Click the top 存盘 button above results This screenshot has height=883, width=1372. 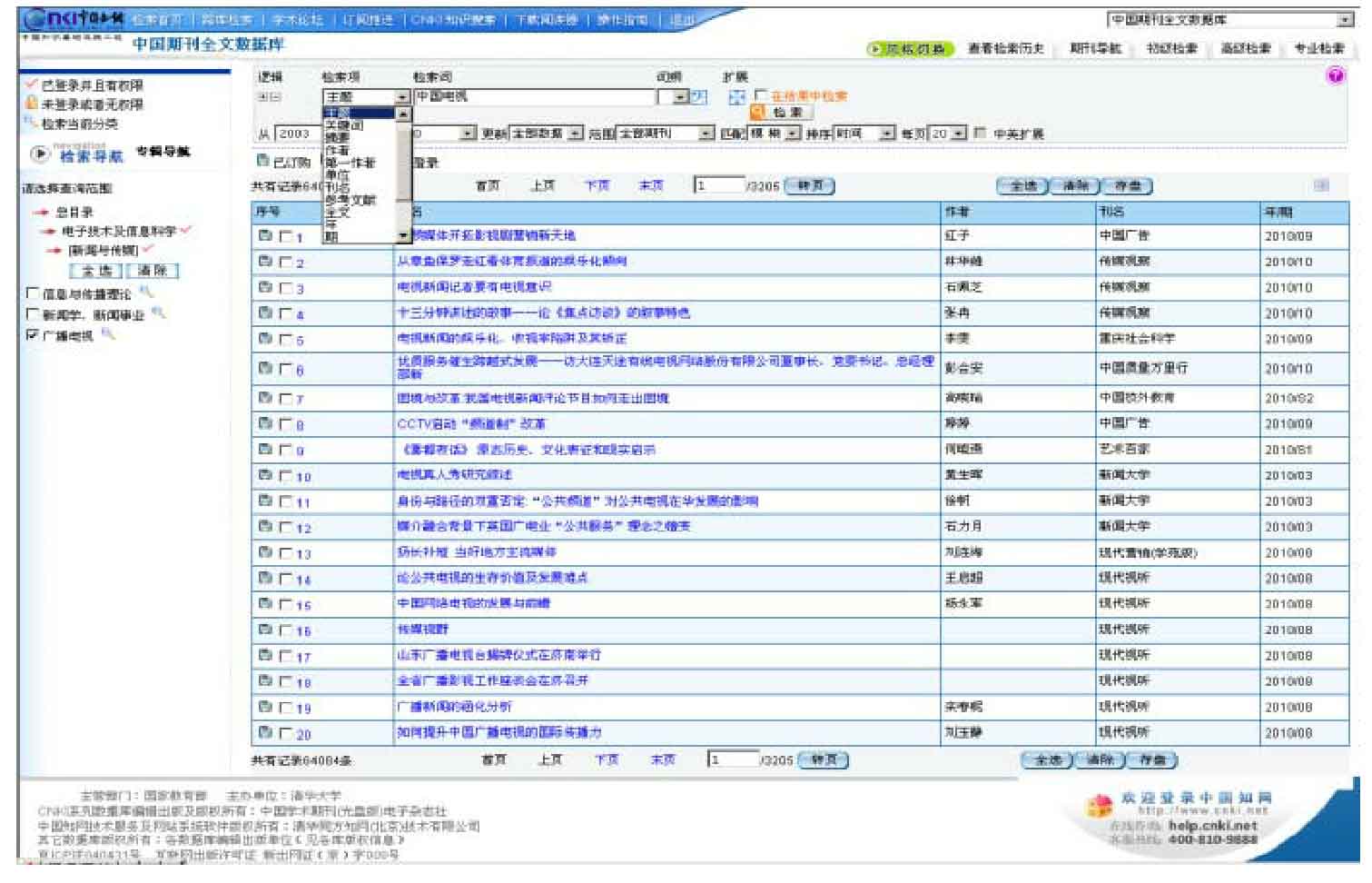tap(1128, 186)
